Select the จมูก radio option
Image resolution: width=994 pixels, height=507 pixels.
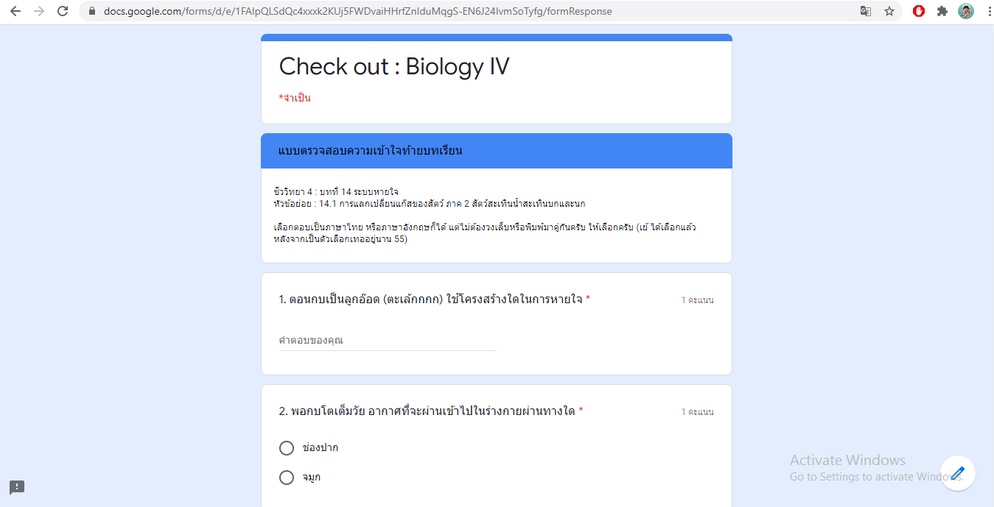point(287,477)
